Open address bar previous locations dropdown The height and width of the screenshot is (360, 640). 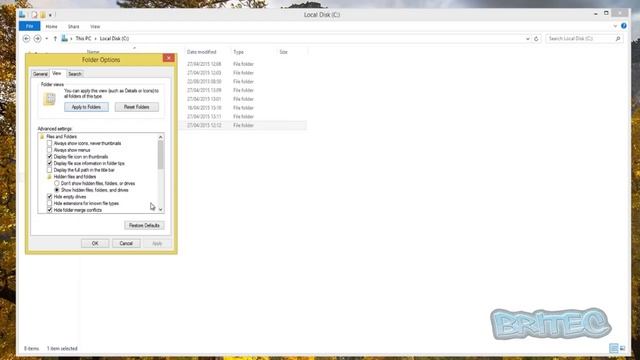(x=527, y=38)
